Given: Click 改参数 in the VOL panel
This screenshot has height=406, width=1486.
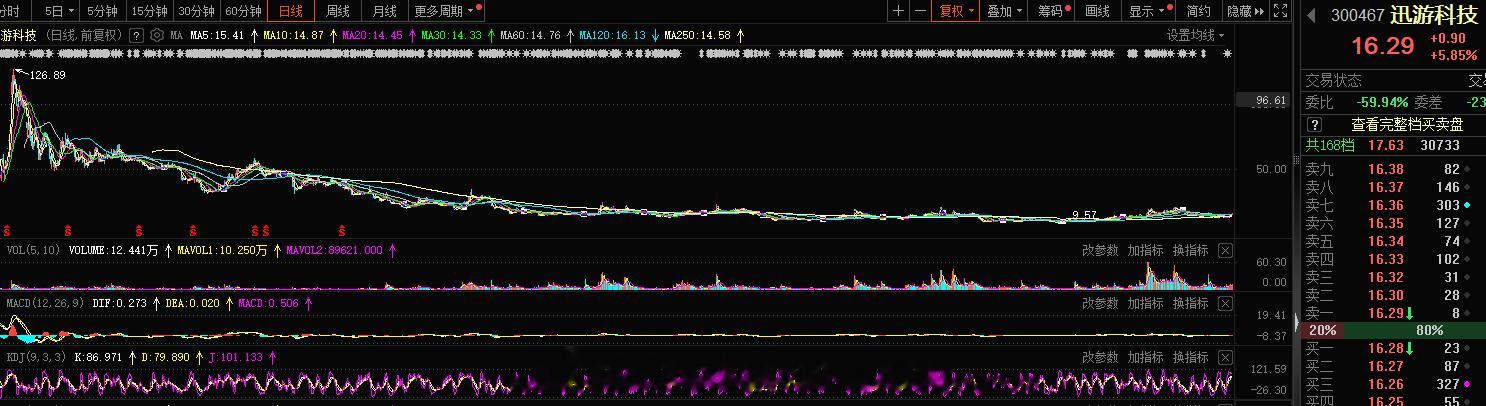Looking at the screenshot, I should [x=1100, y=250].
